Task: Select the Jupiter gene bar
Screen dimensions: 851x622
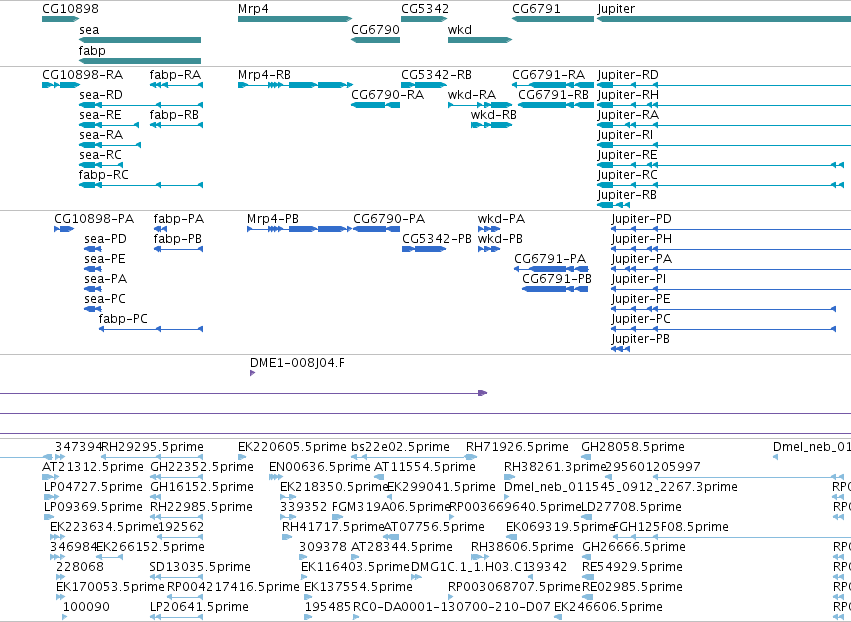Action: (723, 19)
